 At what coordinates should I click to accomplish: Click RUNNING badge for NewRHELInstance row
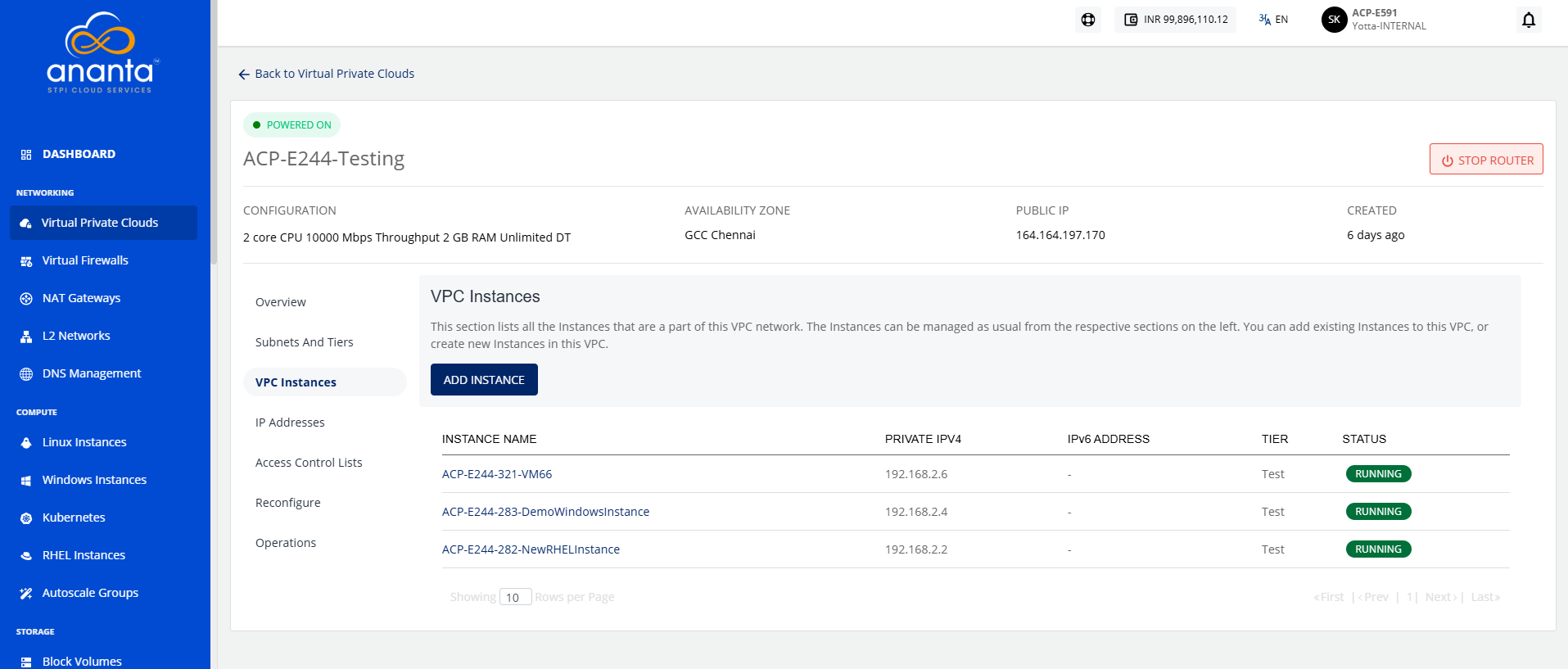(x=1378, y=549)
